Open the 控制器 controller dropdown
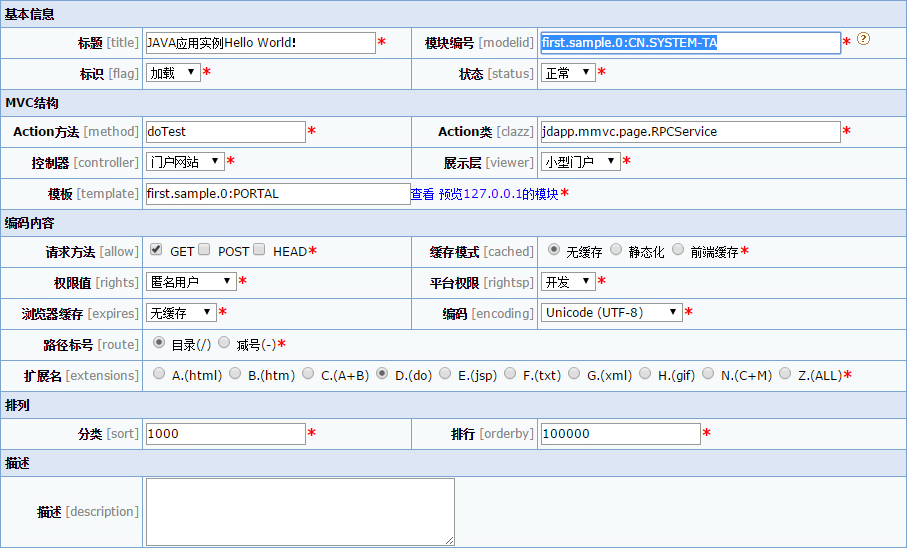This screenshot has height=548, width=907. click(185, 161)
